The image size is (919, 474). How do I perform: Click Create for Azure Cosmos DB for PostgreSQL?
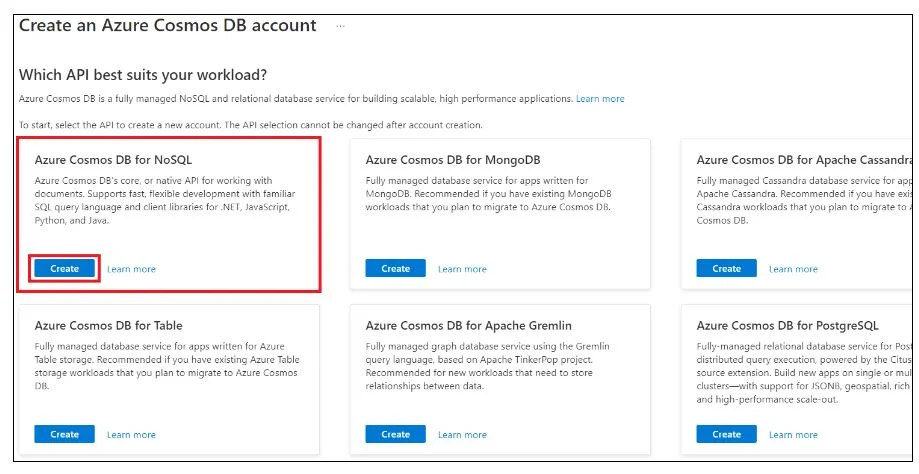point(726,434)
